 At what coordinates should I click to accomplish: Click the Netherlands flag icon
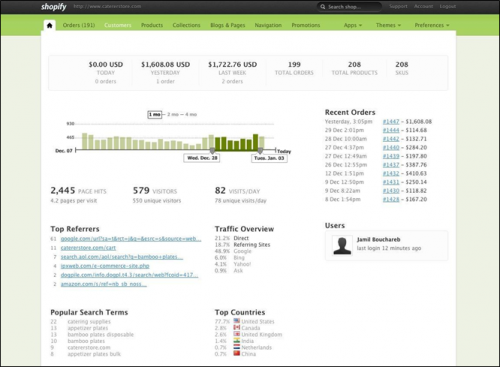[x=237, y=347]
